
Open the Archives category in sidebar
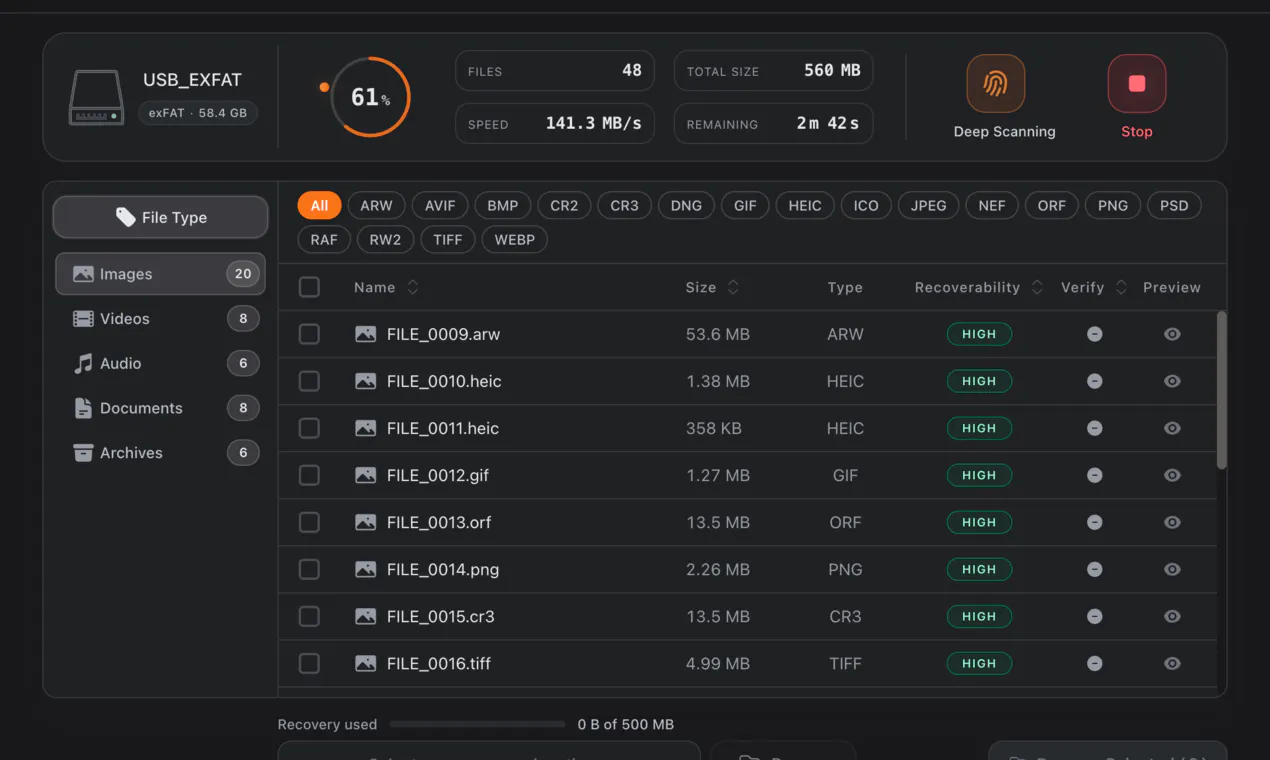click(x=160, y=453)
